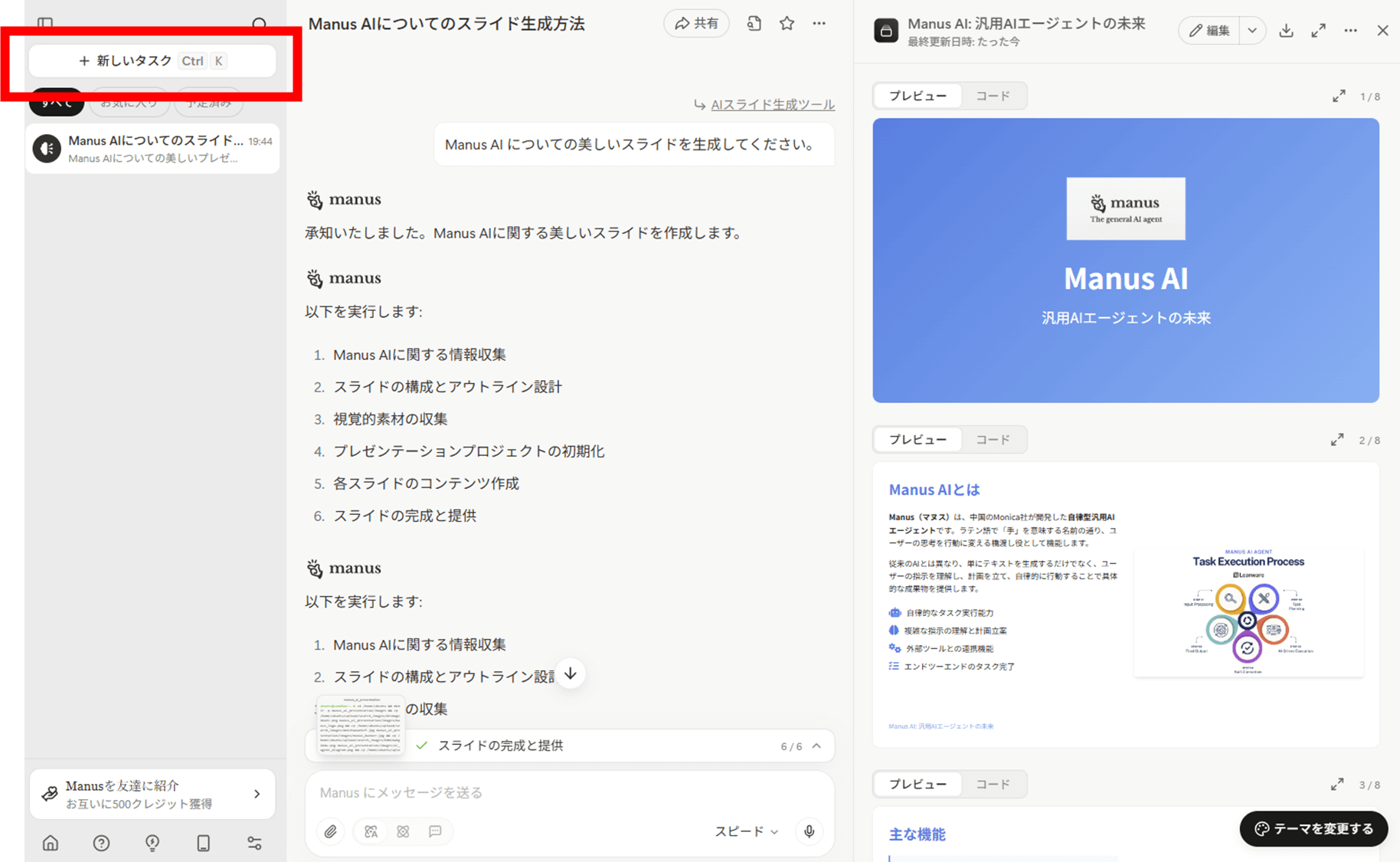Select the agent mode atom icon

coord(403,831)
